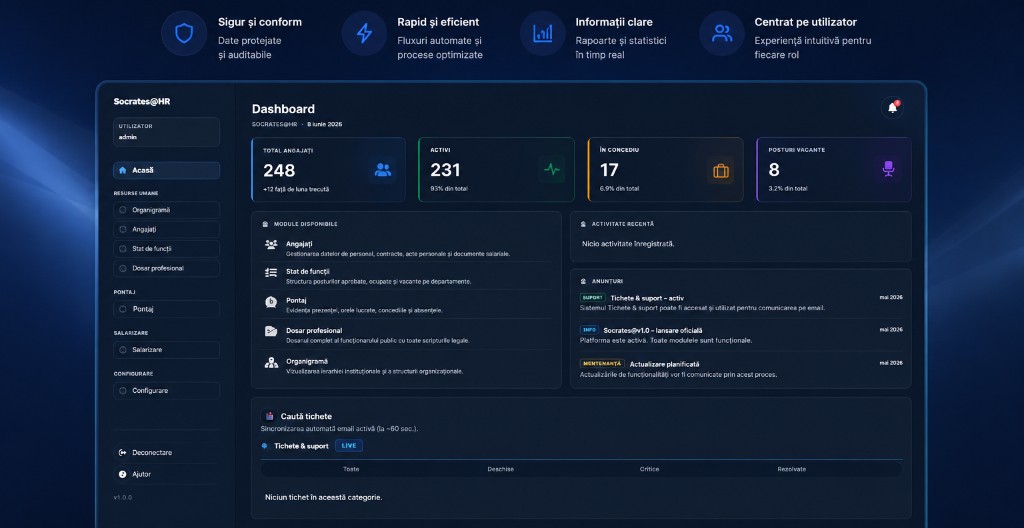Click the Dosar profesional module folder icon
1024x528 pixels.
(x=271, y=331)
